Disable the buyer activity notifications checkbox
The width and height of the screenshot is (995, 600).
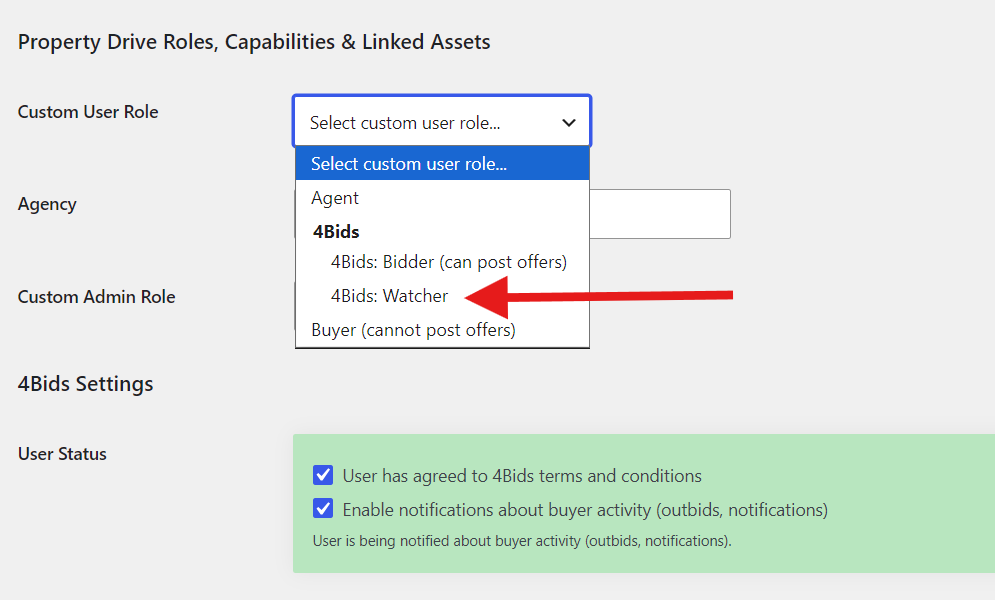(323, 509)
